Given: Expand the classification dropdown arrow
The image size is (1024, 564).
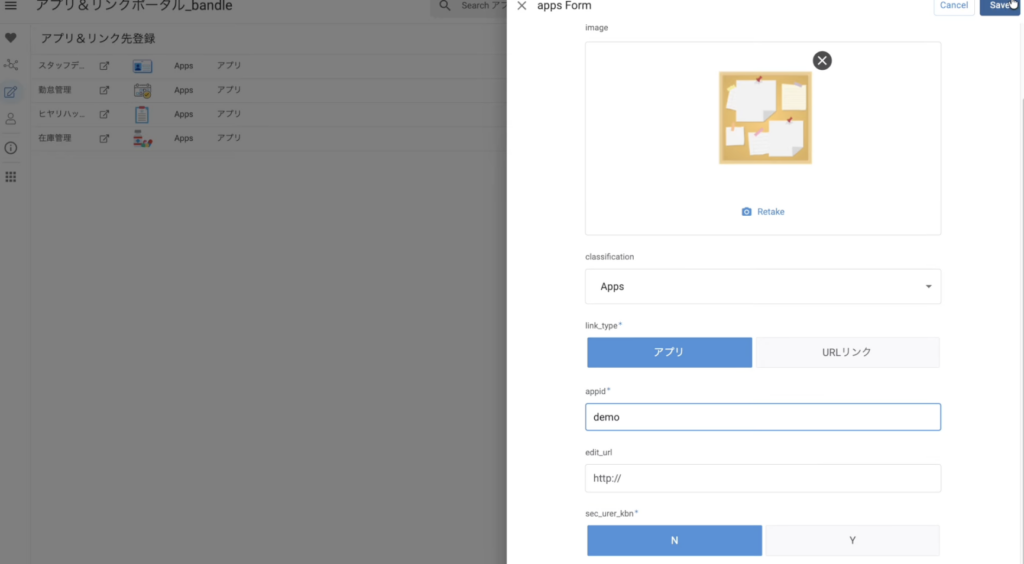Looking at the screenshot, I should 928,287.
